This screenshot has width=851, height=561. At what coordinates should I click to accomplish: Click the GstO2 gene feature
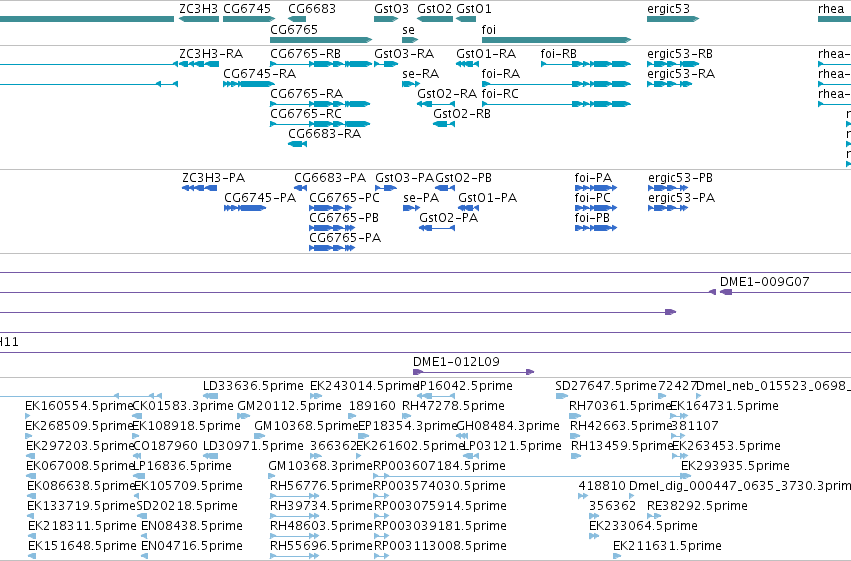tap(435, 19)
